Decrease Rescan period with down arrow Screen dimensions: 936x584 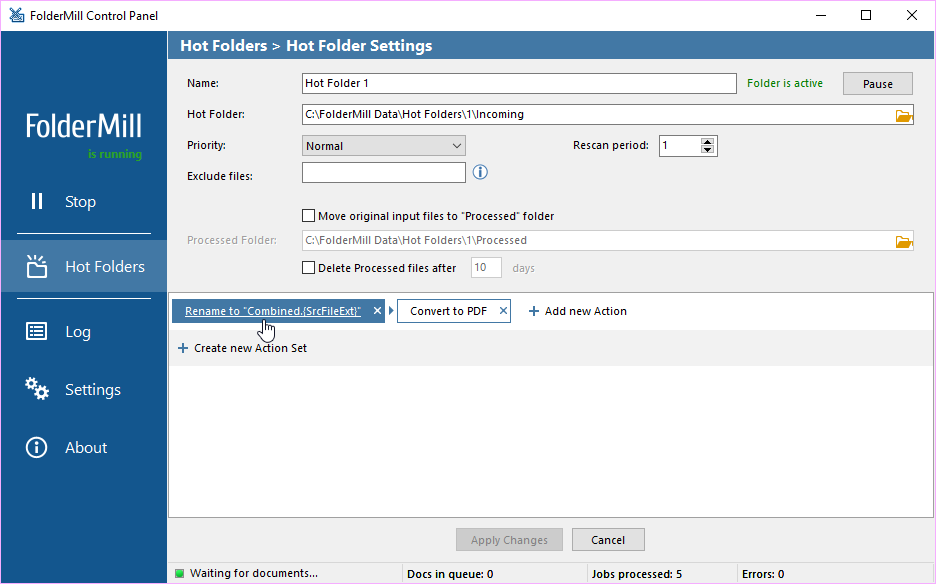point(707,149)
